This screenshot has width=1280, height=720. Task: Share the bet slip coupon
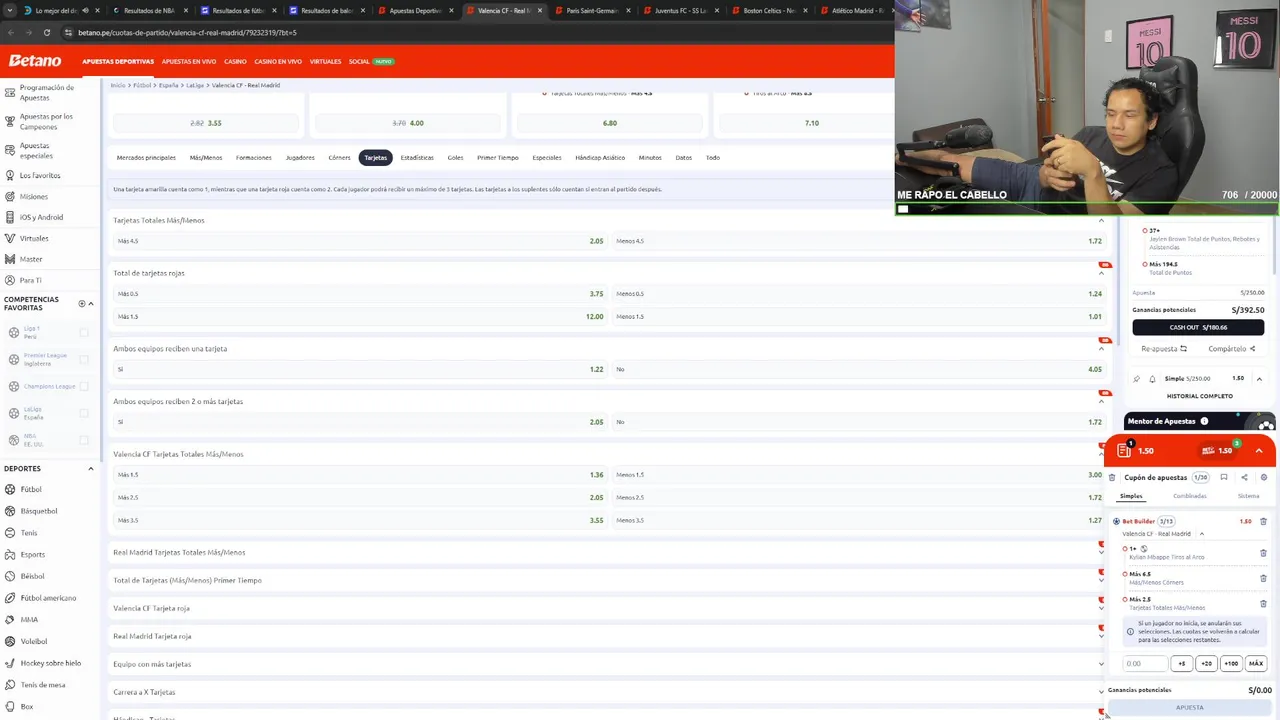pos(1244,478)
